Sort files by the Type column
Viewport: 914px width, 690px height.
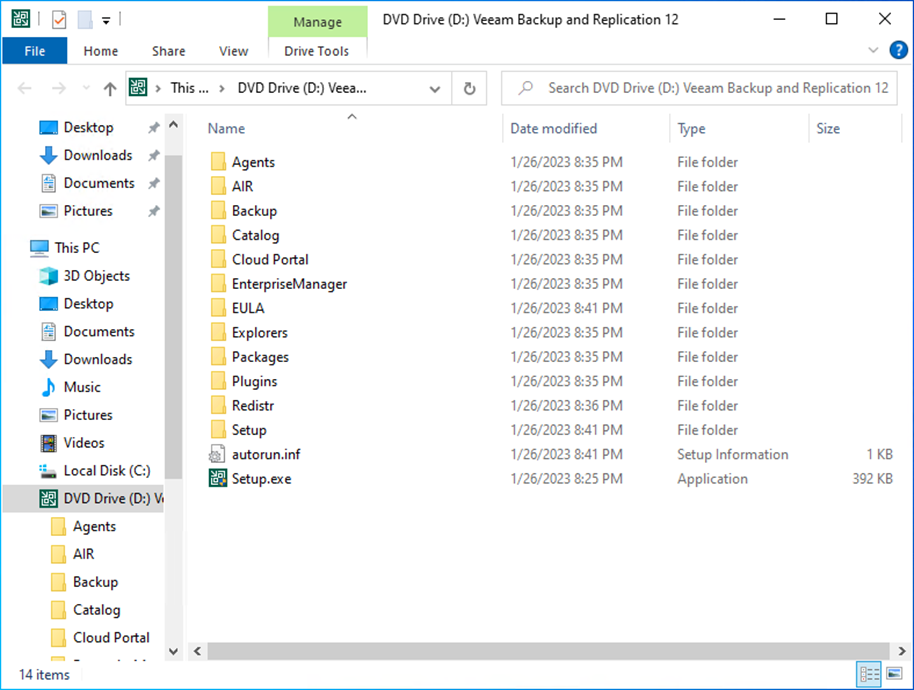691,128
